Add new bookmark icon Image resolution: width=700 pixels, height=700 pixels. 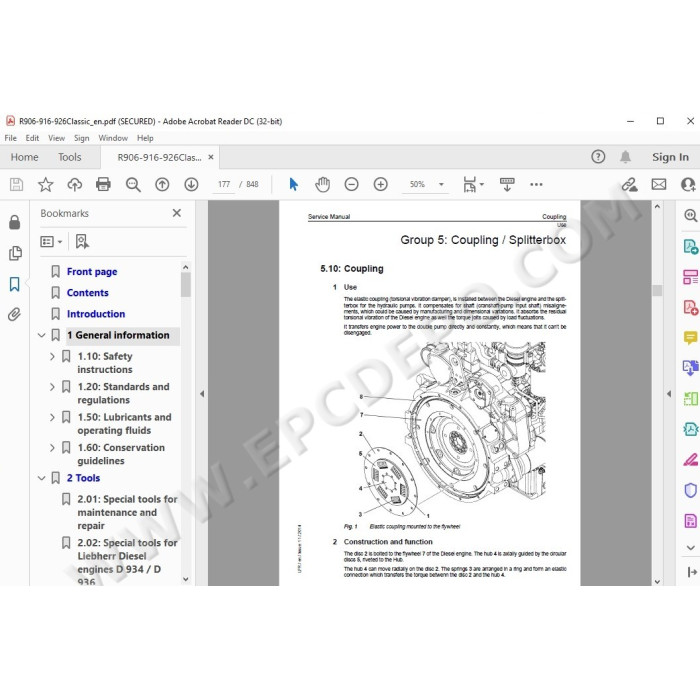(82, 242)
